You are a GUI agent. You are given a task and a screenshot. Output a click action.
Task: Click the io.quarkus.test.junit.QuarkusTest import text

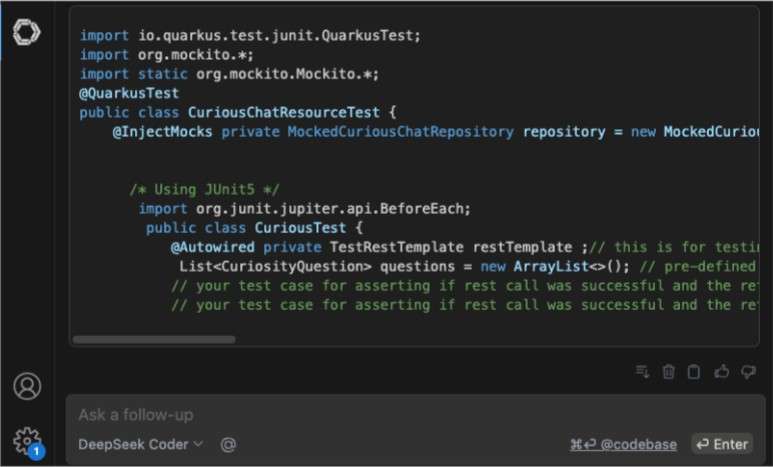click(x=279, y=36)
